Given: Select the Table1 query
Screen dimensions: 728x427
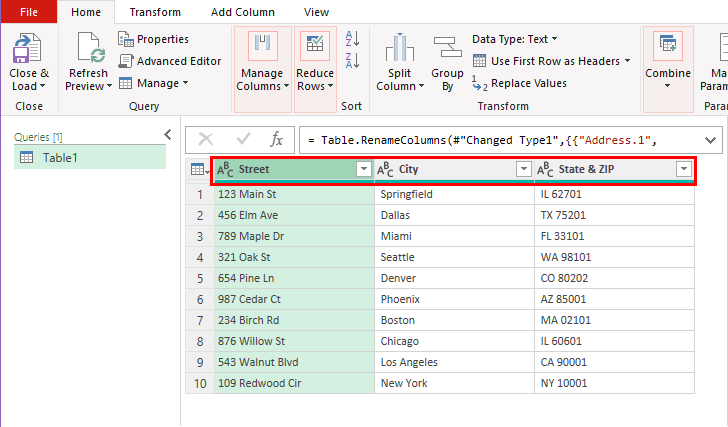Looking at the screenshot, I should 90,158.
